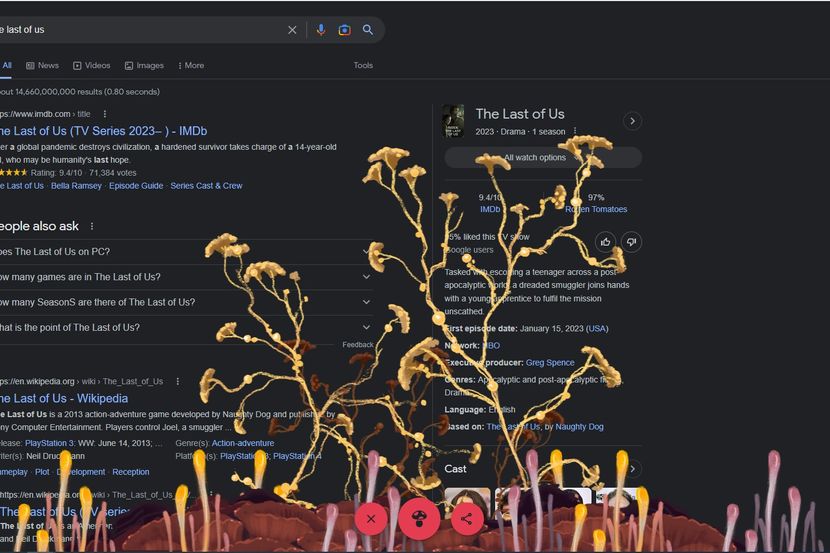Click the All watch options button

543,157
